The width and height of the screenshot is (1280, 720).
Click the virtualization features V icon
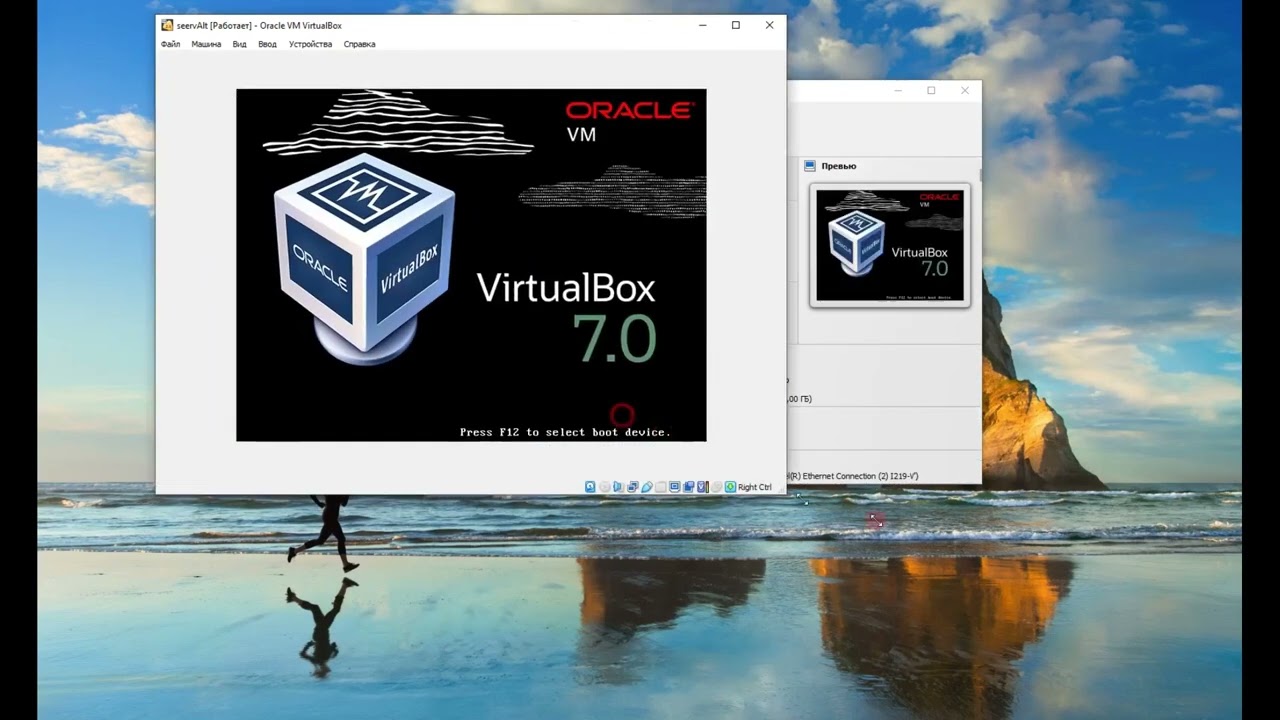point(702,487)
